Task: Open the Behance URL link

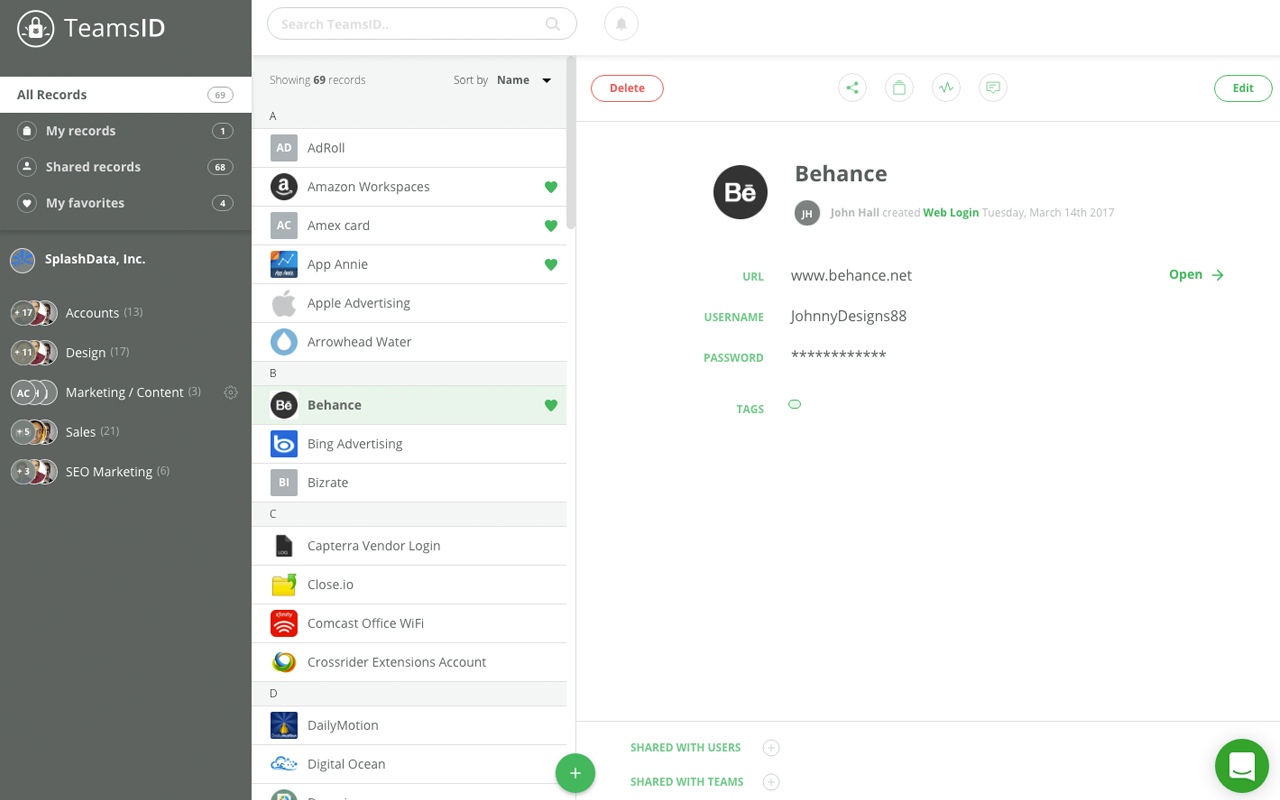Action: 1196,275
